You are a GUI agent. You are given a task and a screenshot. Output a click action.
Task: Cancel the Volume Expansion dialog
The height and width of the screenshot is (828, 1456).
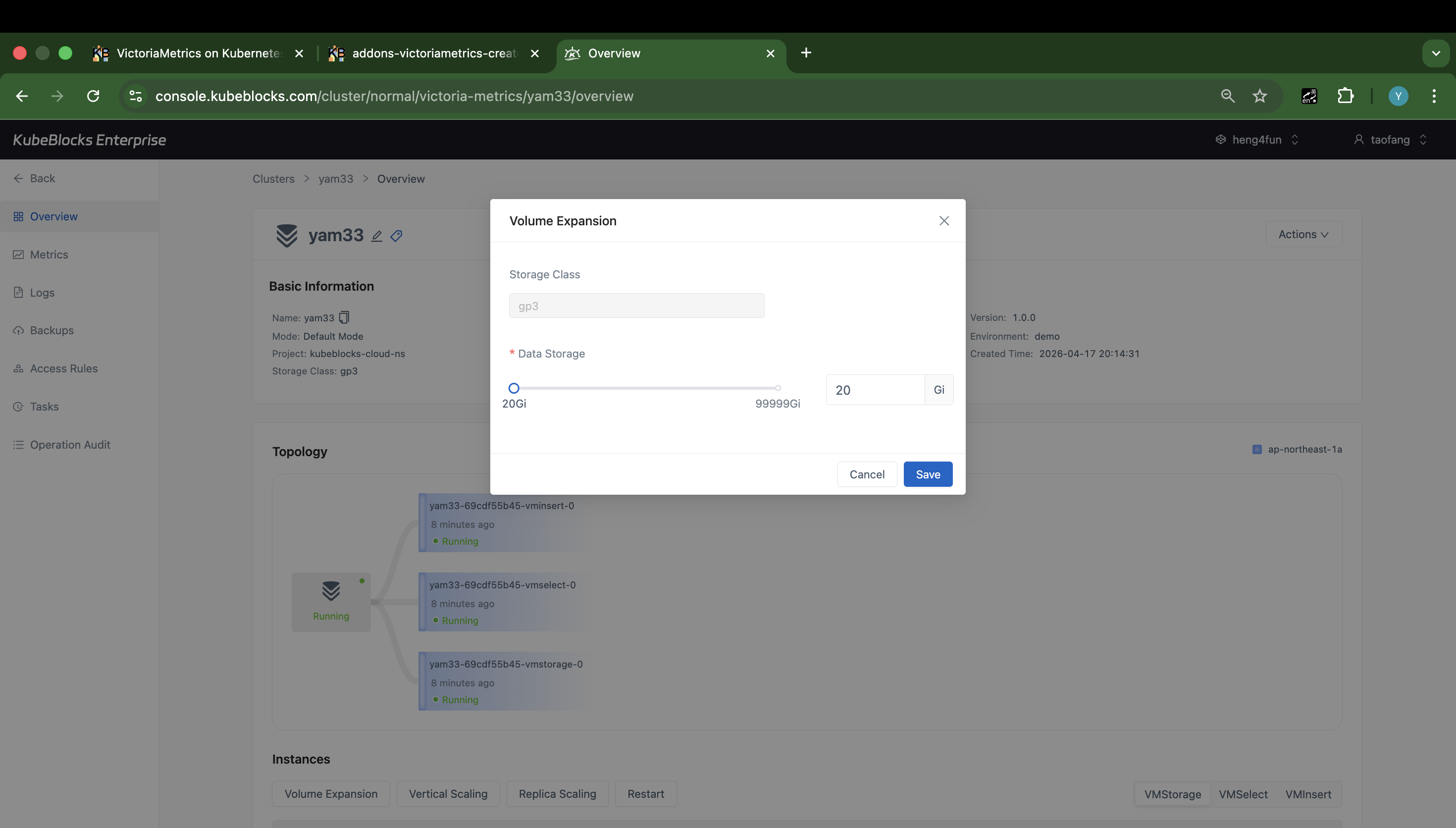[x=867, y=474]
